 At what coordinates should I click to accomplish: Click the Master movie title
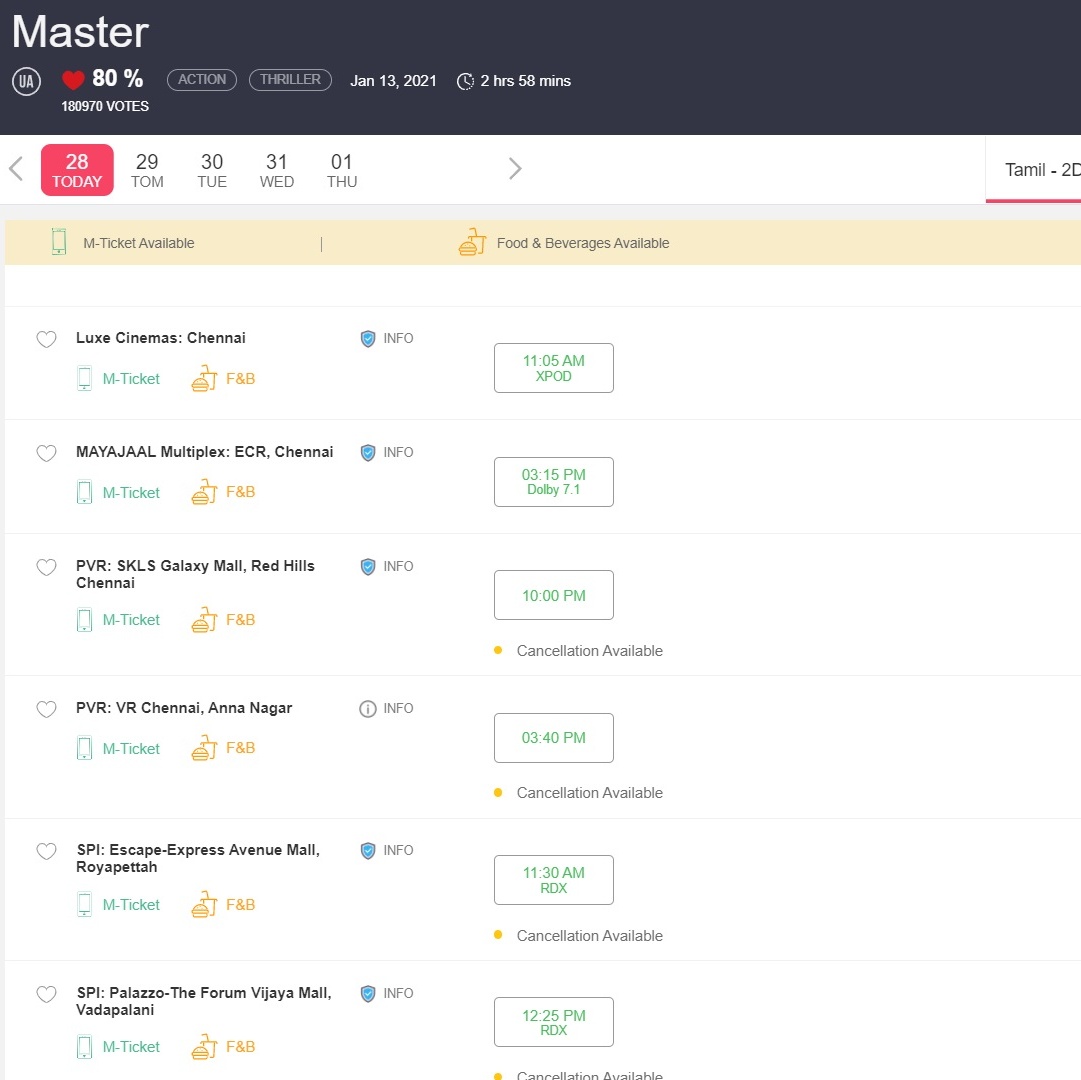pyautogui.click(x=80, y=32)
